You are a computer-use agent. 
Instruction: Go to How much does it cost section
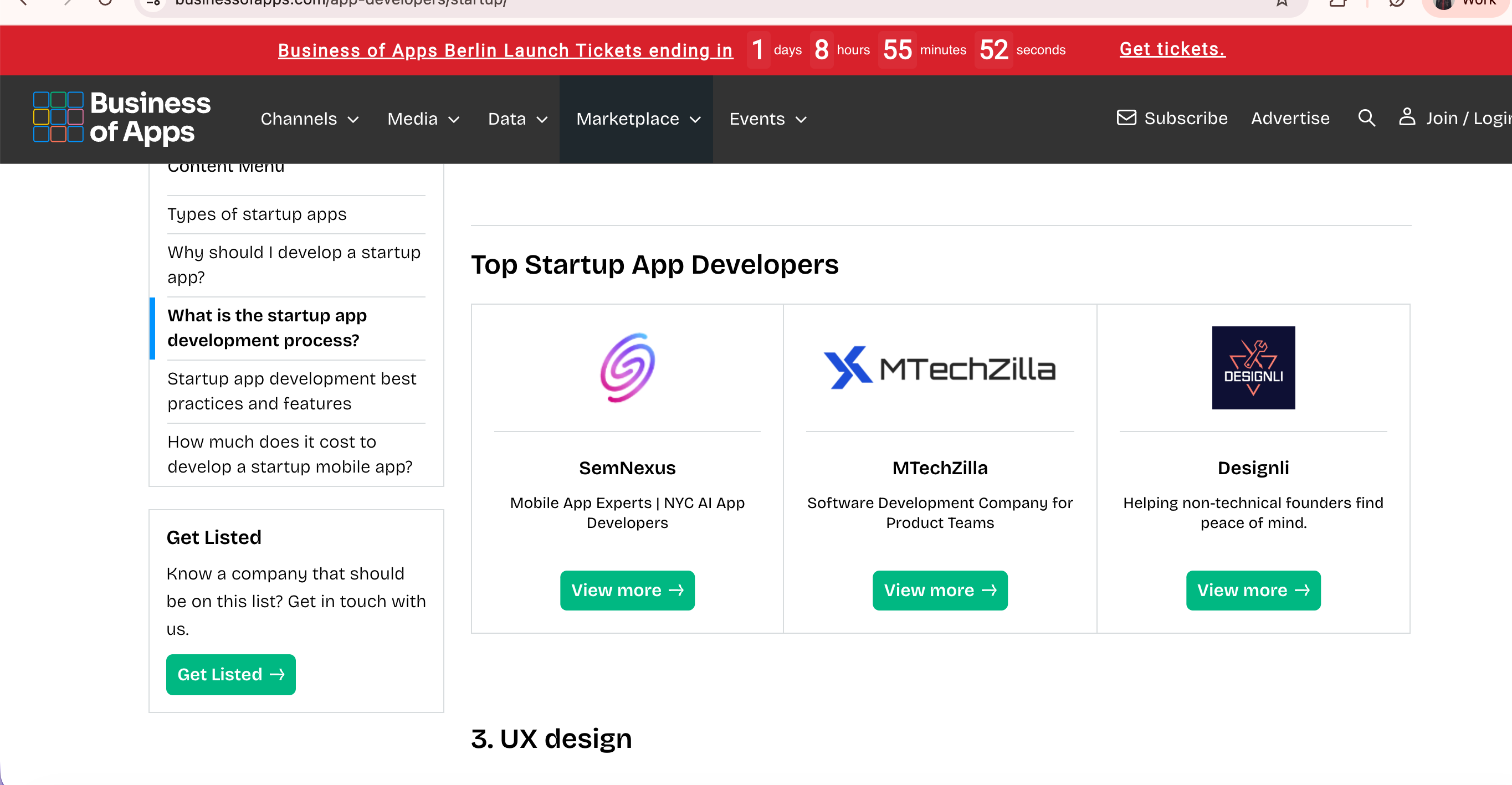290,454
